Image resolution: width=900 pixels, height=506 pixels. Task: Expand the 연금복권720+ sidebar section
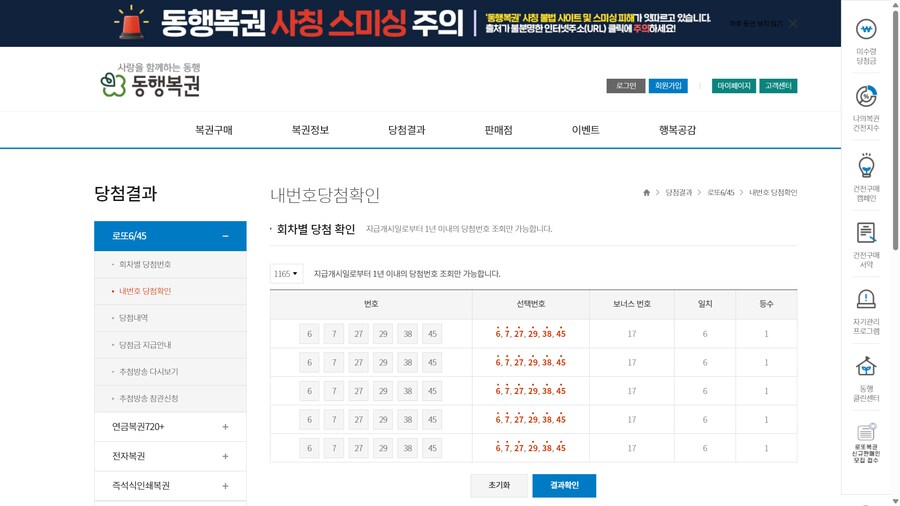pyautogui.click(x=225, y=427)
